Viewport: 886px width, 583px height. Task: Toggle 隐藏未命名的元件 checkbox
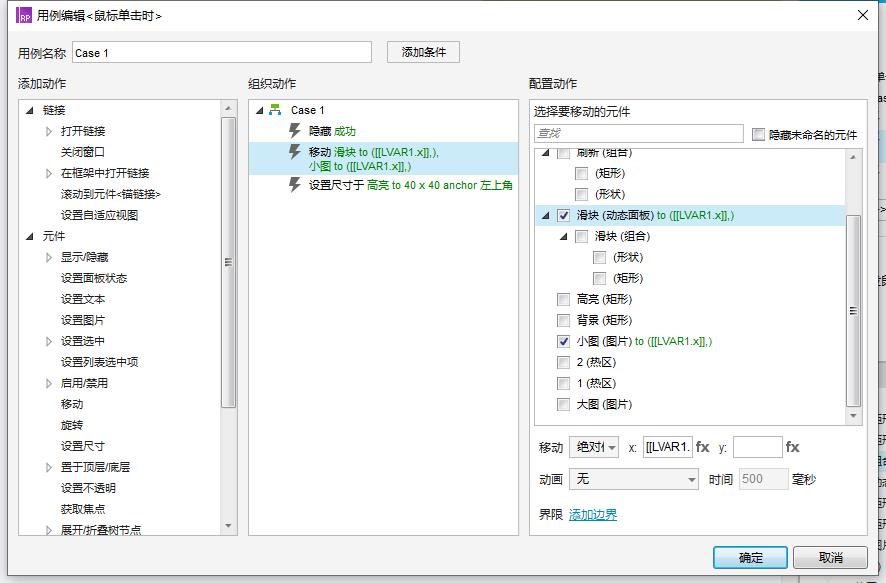pyautogui.click(x=758, y=134)
